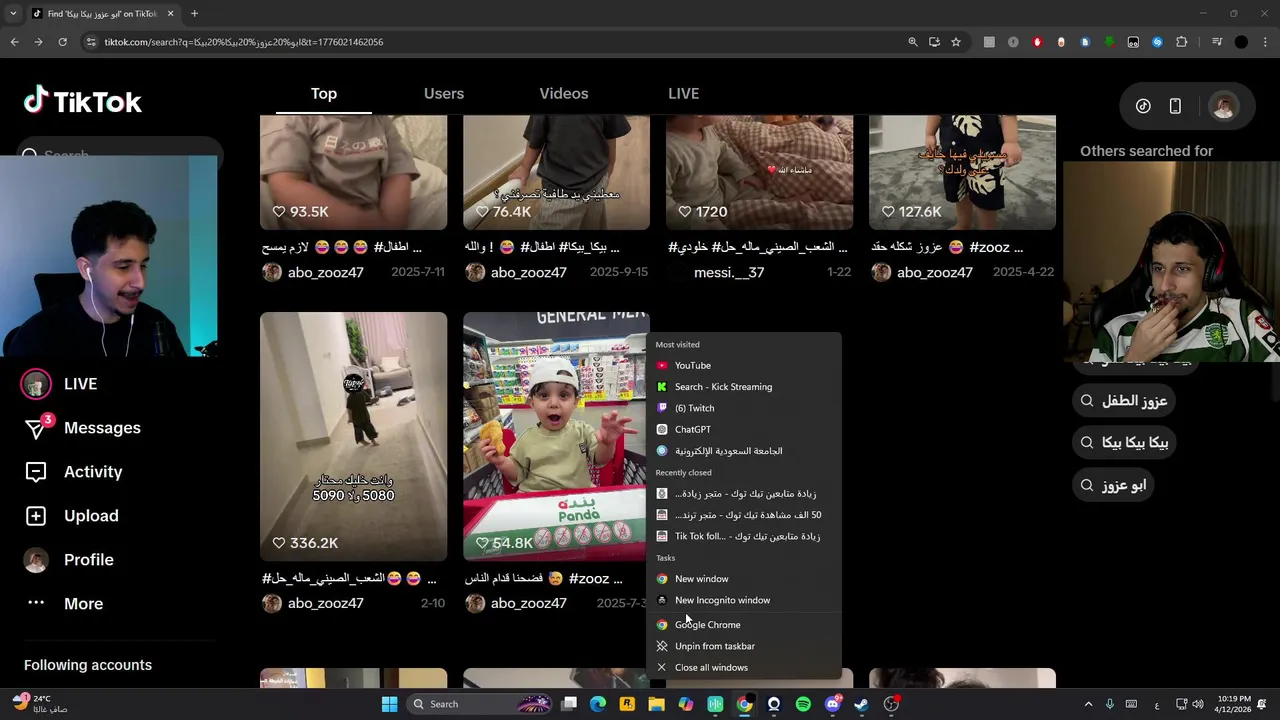Viewport: 1280px width, 720px height.
Task: Open Search - Kick Streaming entry
Action: (744, 387)
